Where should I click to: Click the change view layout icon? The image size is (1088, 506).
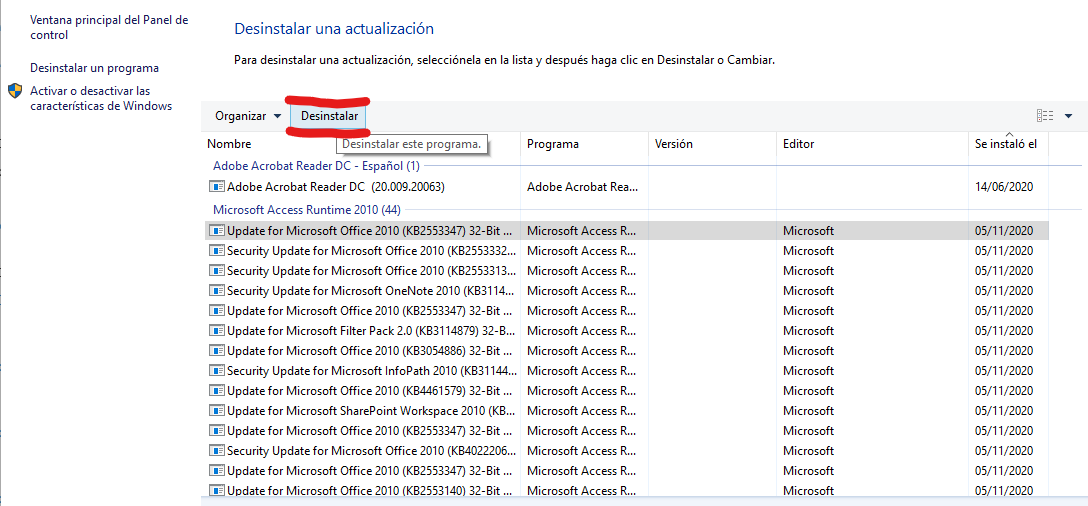coord(1045,116)
